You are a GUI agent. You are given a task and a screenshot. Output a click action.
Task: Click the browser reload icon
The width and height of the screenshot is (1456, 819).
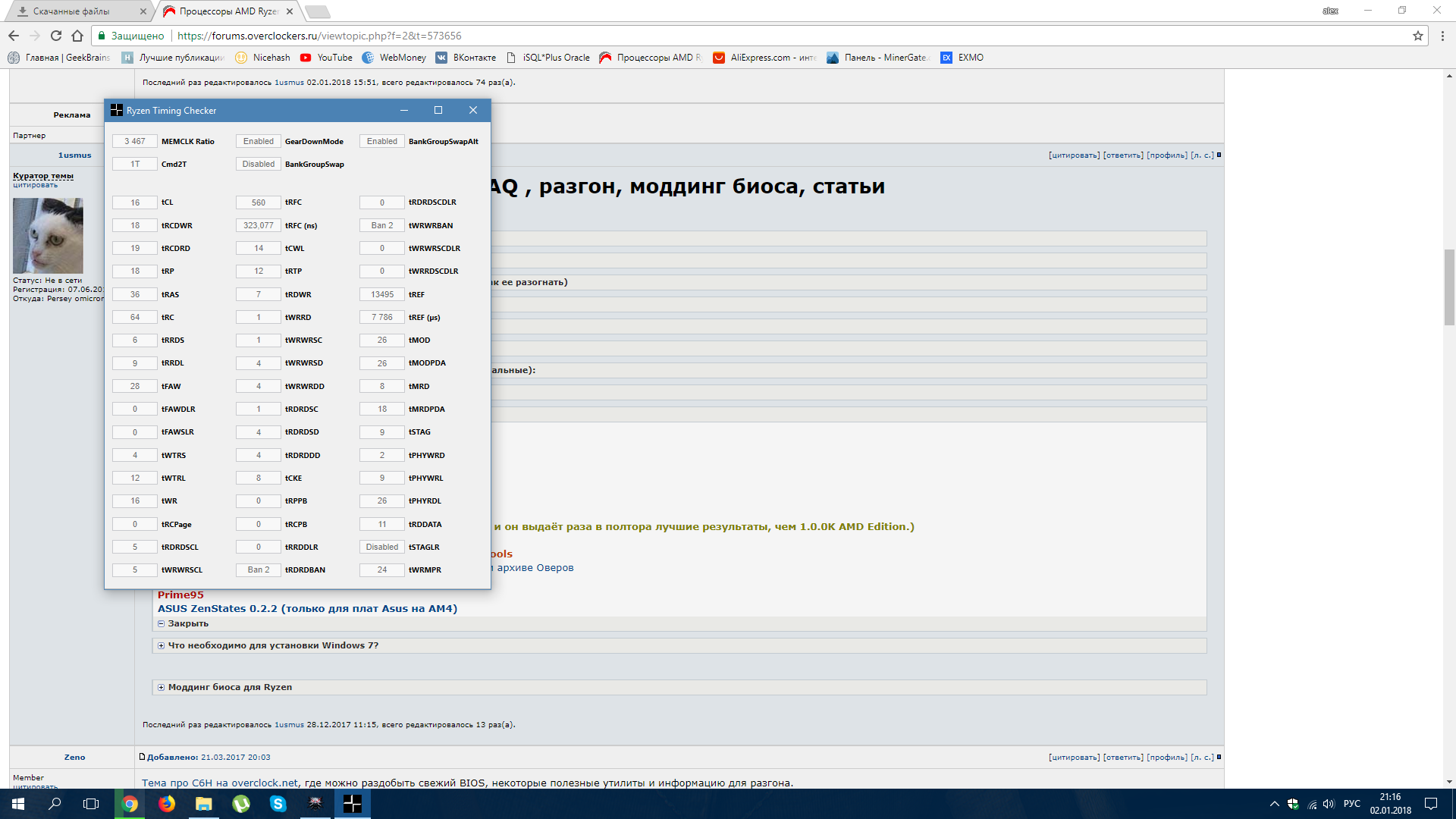(56, 36)
